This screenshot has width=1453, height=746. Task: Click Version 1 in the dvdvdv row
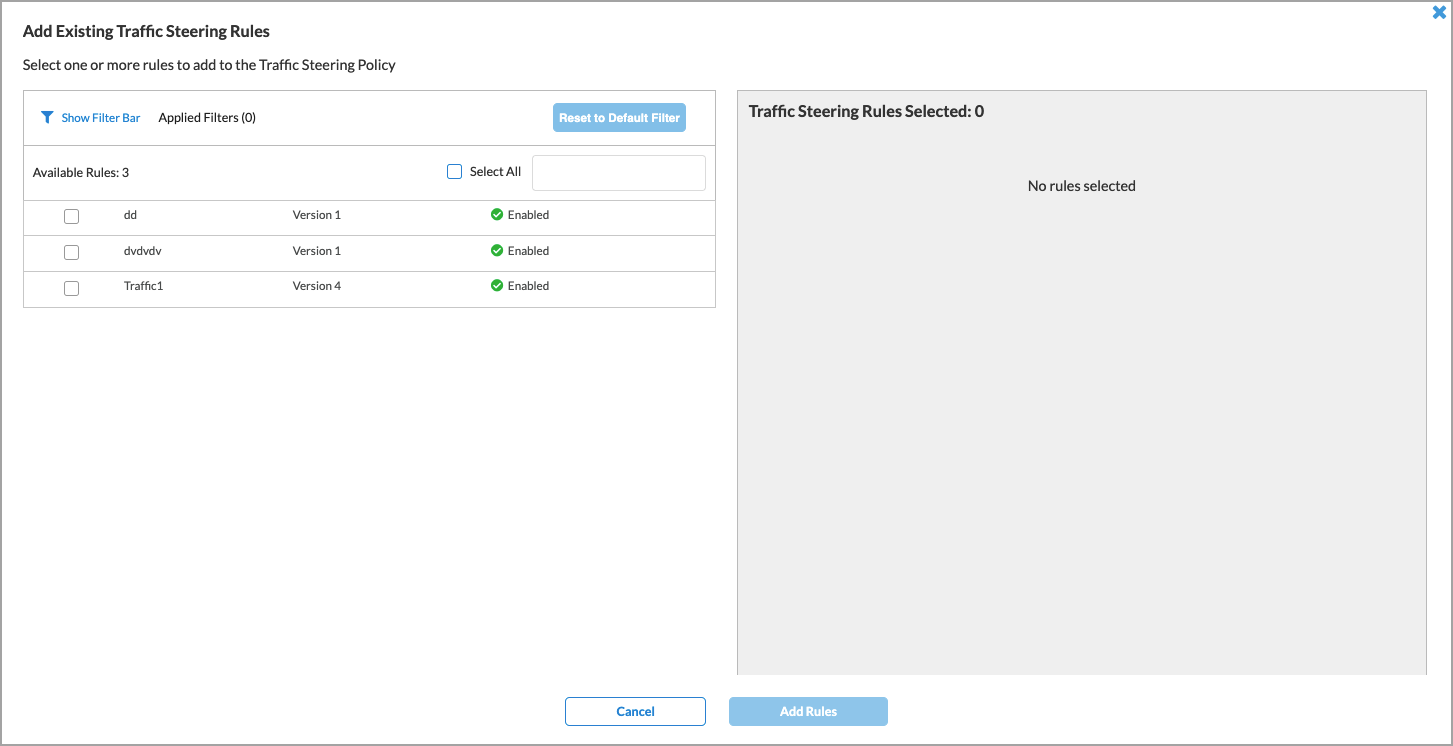pyautogui.click(x=317, y=250)
